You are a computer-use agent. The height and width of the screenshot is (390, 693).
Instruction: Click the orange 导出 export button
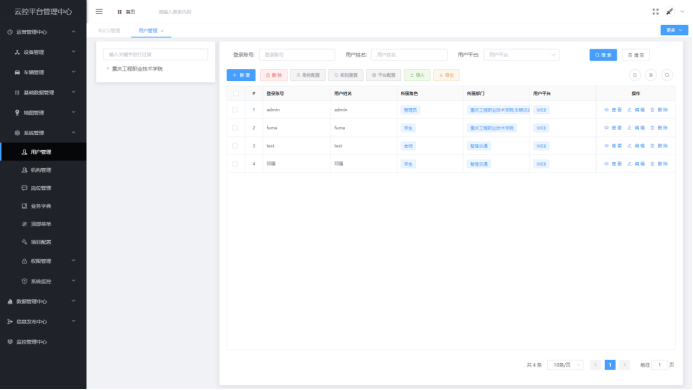point(446,75)
